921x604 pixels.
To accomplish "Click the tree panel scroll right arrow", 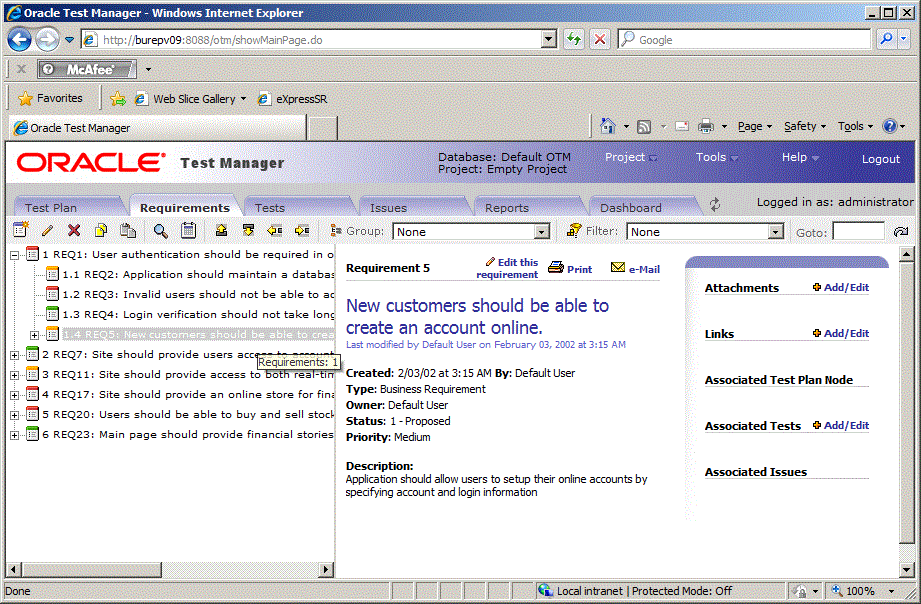I will [327, 569].
